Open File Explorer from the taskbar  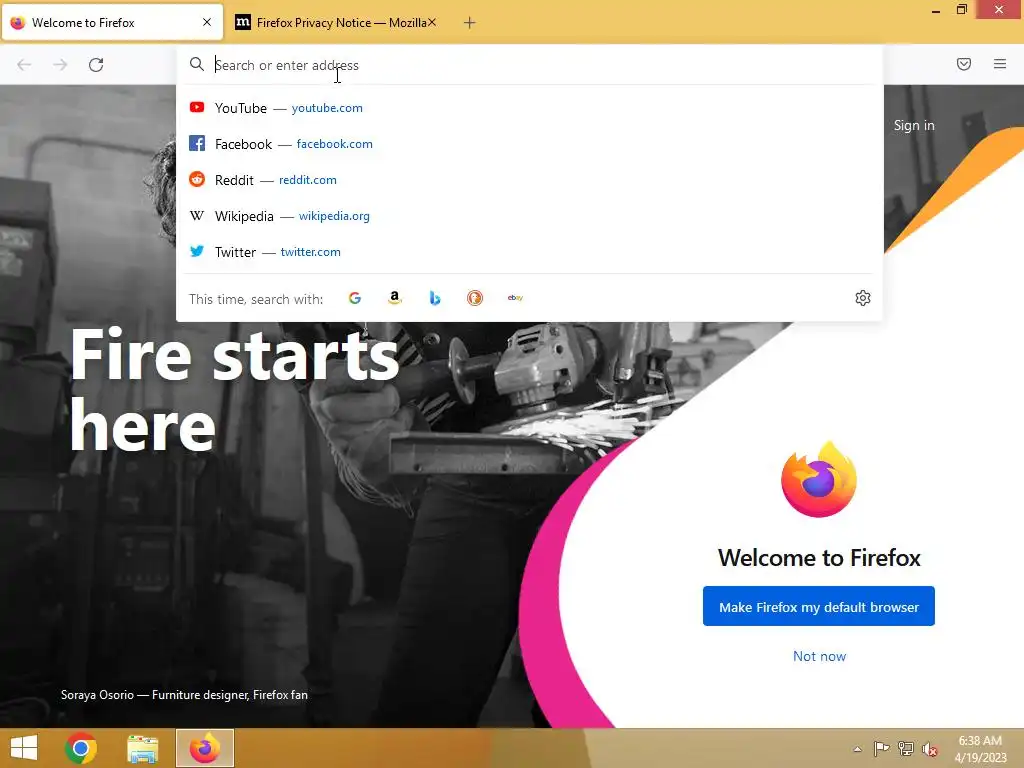(143, 748)
